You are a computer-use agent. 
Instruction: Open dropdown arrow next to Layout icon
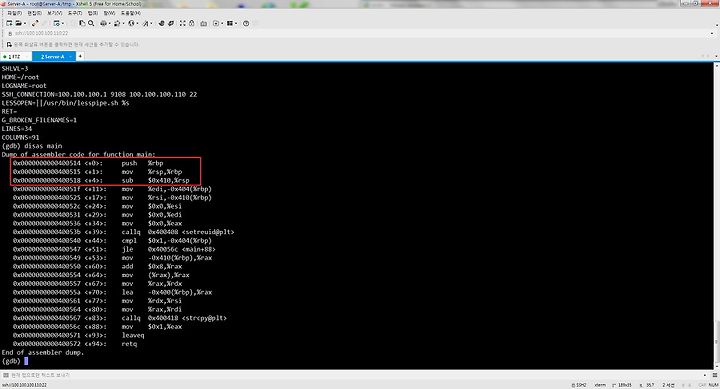[236, 23]
